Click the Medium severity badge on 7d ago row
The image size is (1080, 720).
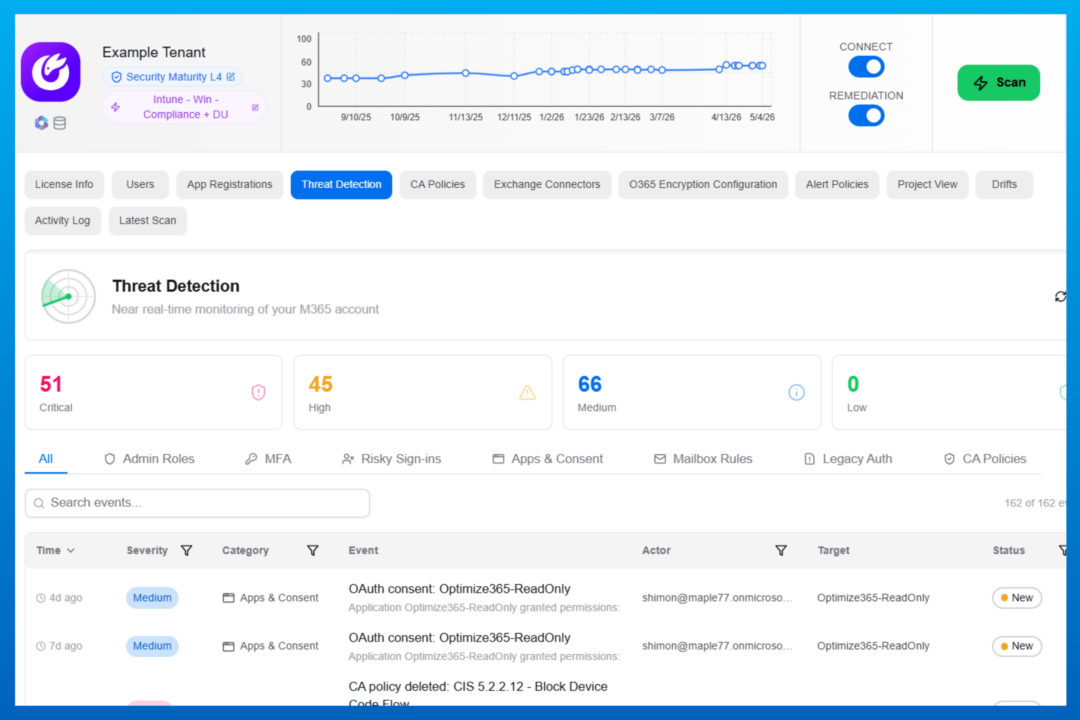coord(152,646)
